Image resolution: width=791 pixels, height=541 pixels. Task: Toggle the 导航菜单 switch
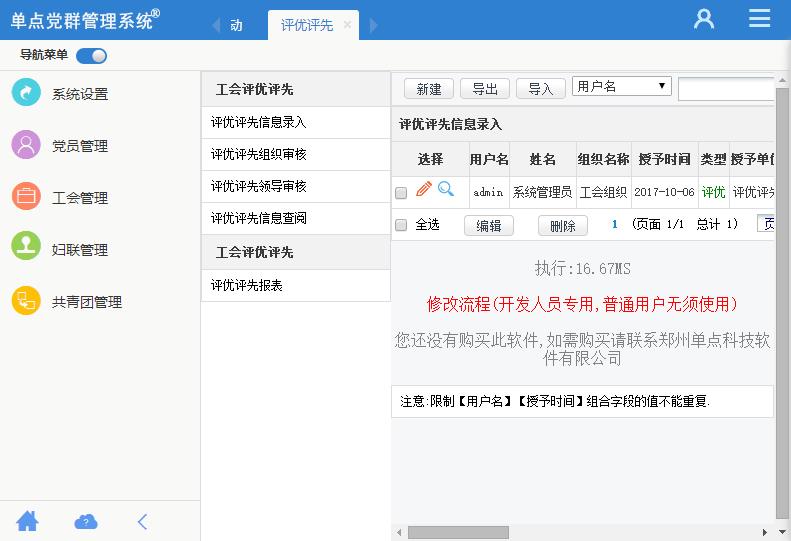pos(91,56)
